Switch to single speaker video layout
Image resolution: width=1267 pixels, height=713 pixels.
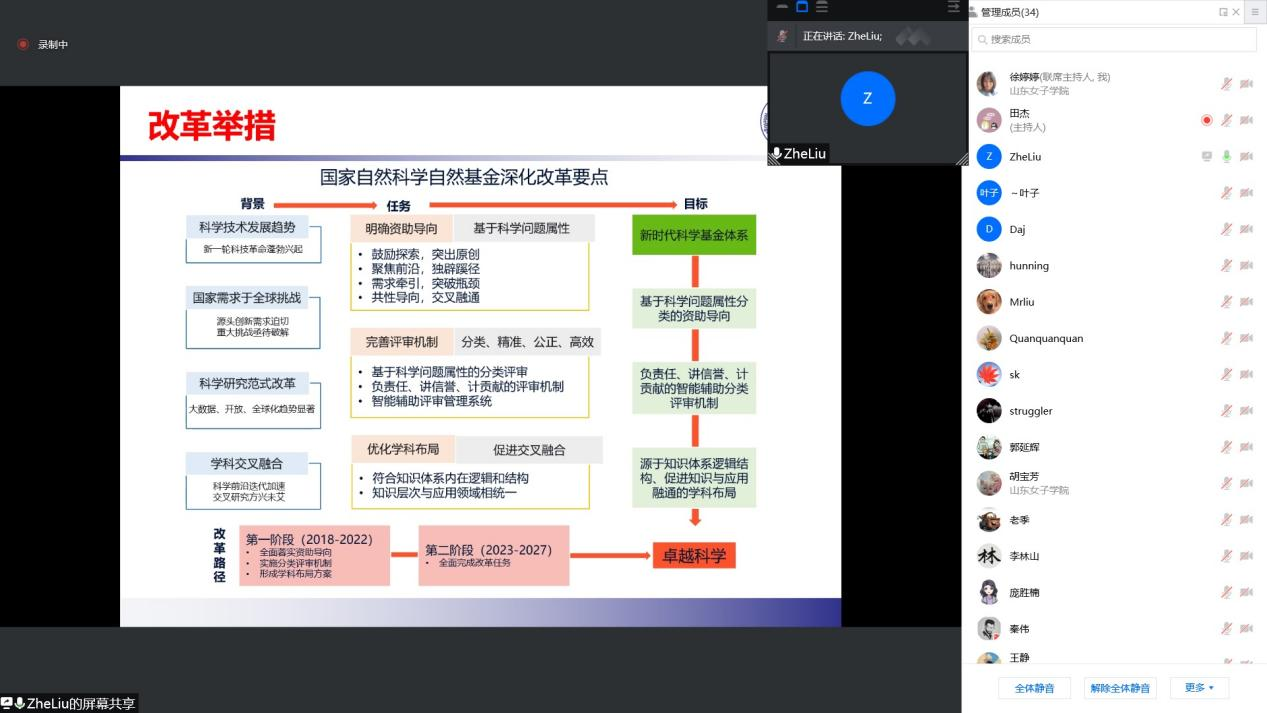801,7
